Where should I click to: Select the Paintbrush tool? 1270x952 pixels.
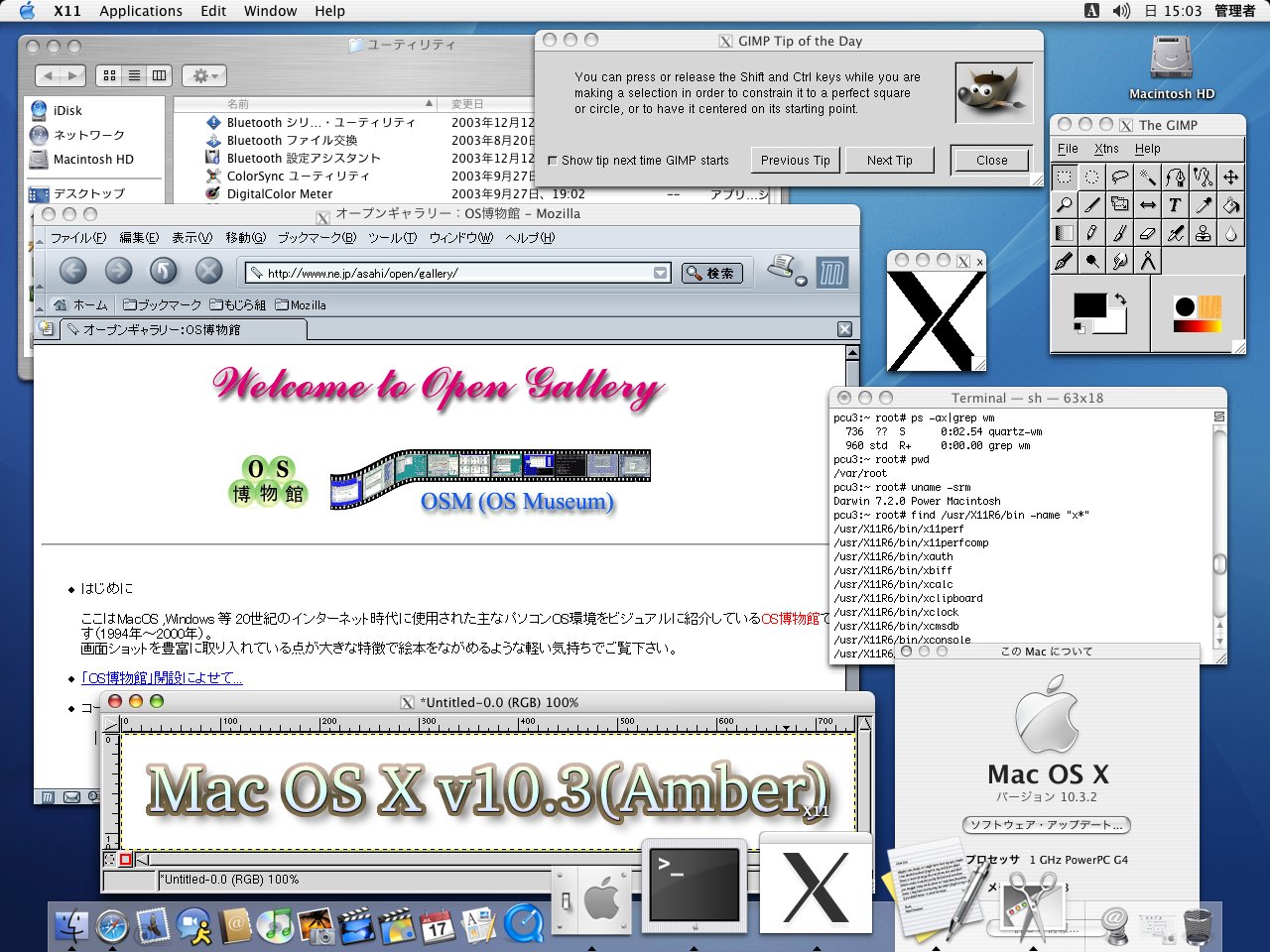tap(1119, 233)
